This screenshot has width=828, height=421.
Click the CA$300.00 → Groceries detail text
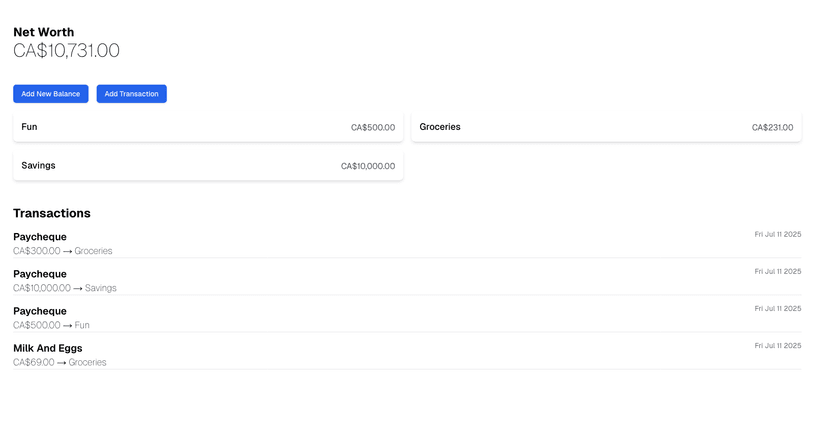[x=62, y=251]
